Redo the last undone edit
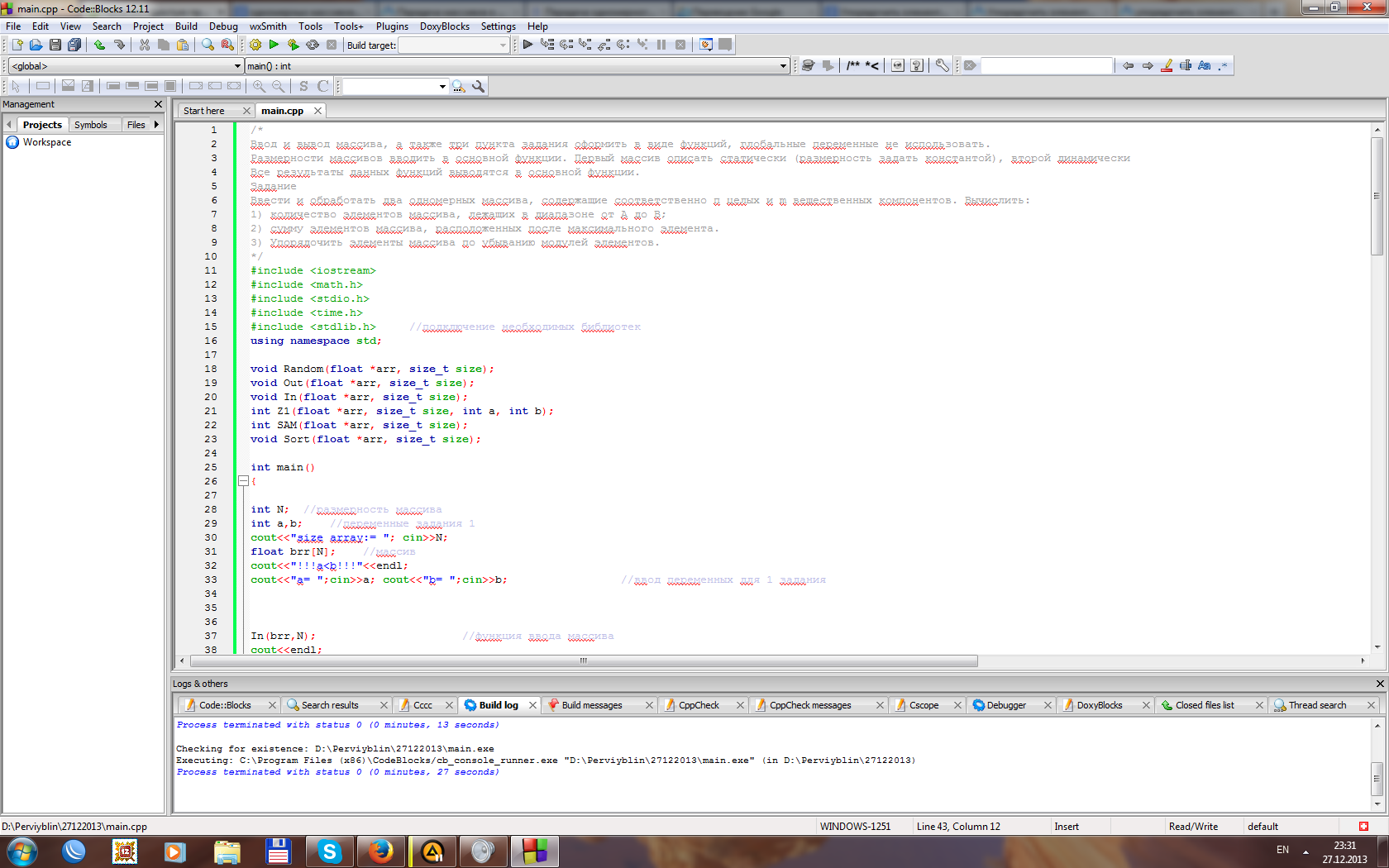 point(119,45)
